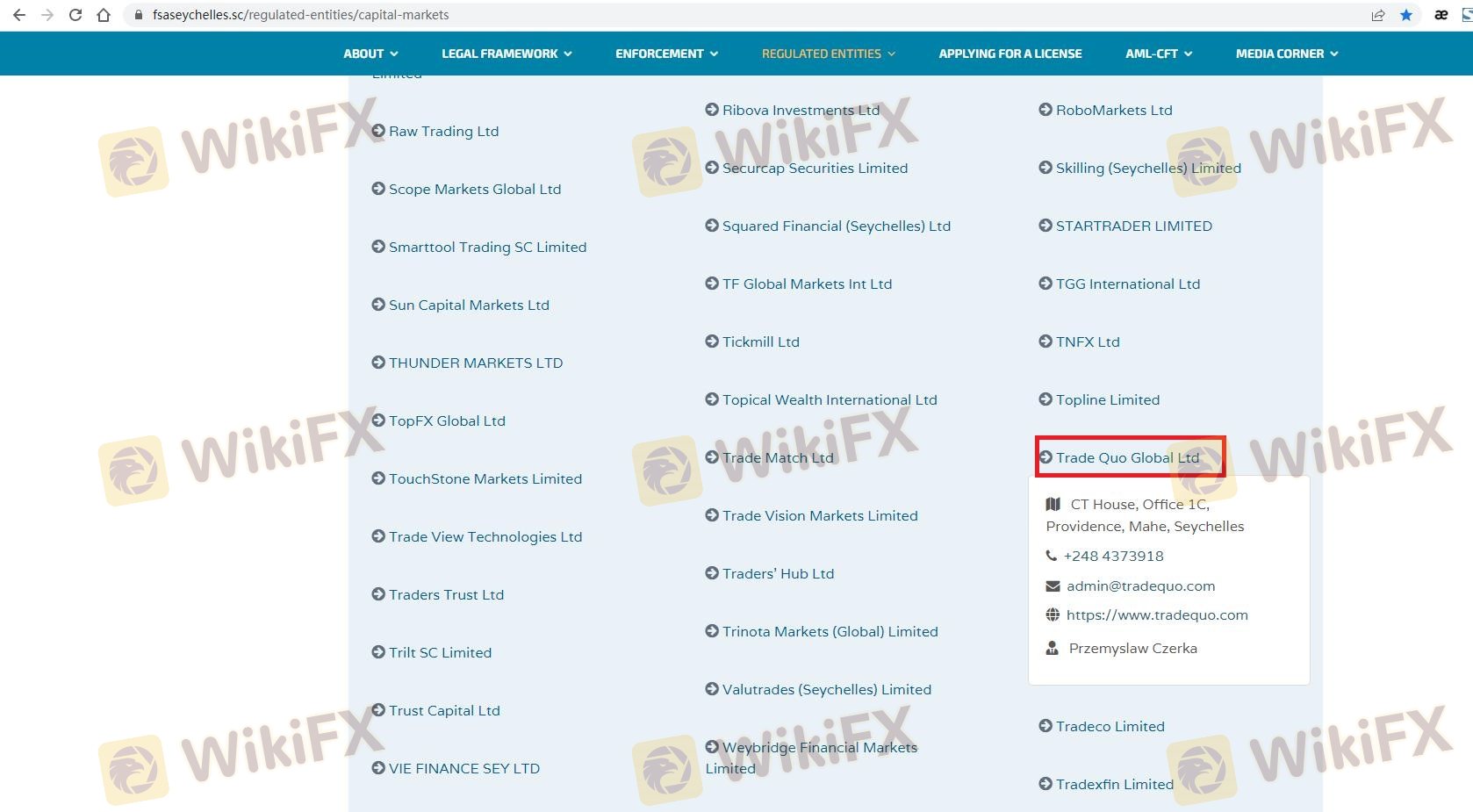Open Applying For A License page
Screen dimensions: 1473x812
(x=1010, y=54)
